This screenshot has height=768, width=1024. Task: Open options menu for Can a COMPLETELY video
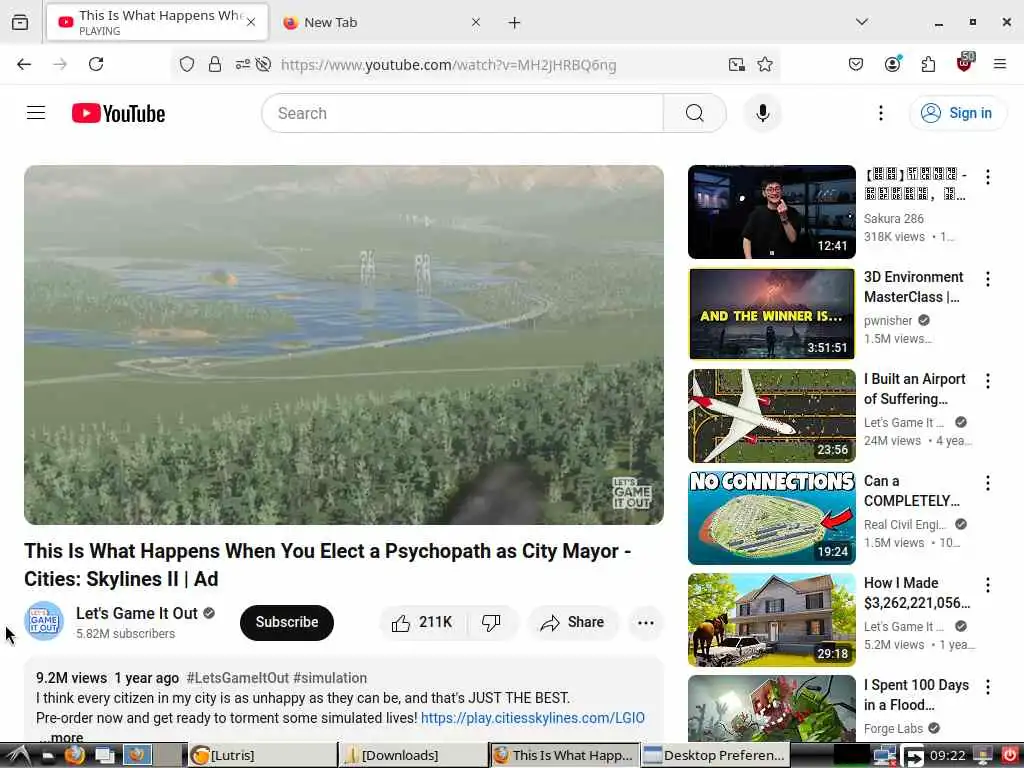[x=987, y=483]
